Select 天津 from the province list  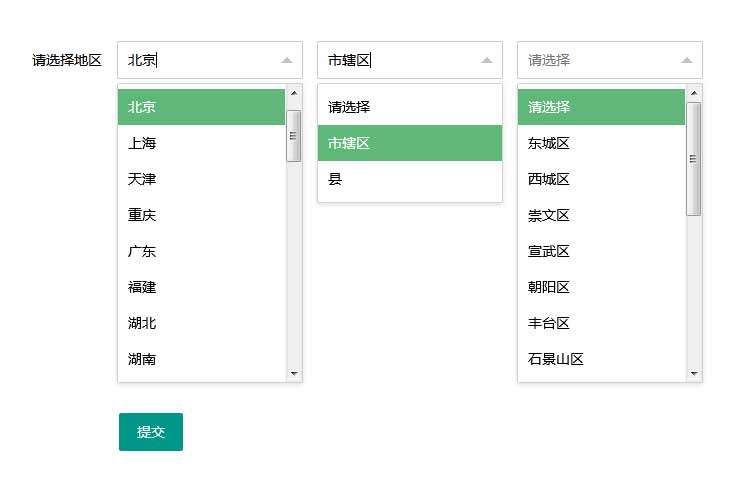(201, 179)
